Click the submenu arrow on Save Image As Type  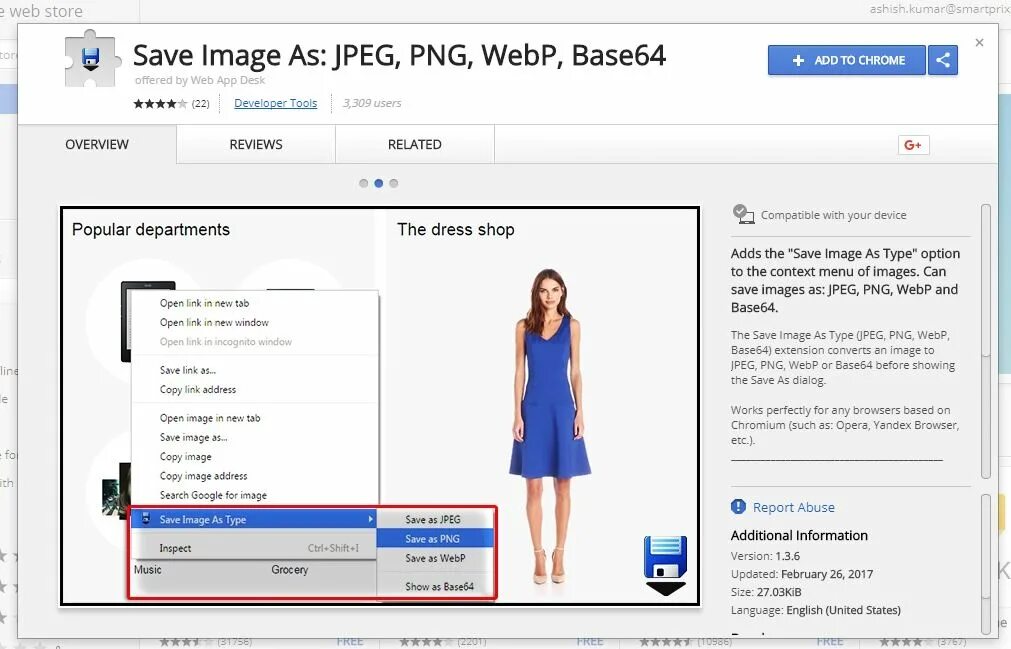pyautogui.click(x=370, y=519)
